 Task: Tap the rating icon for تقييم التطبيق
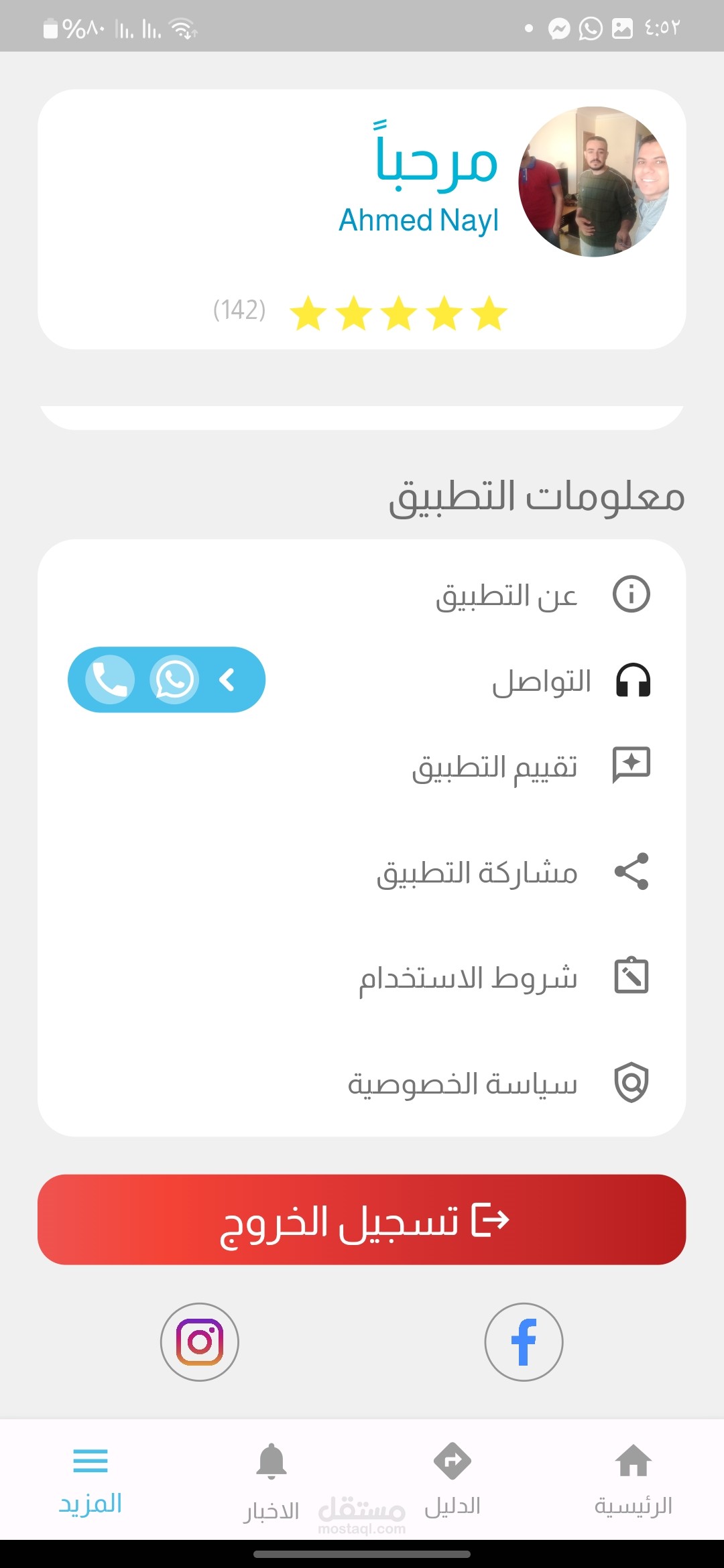pos(631,765)
